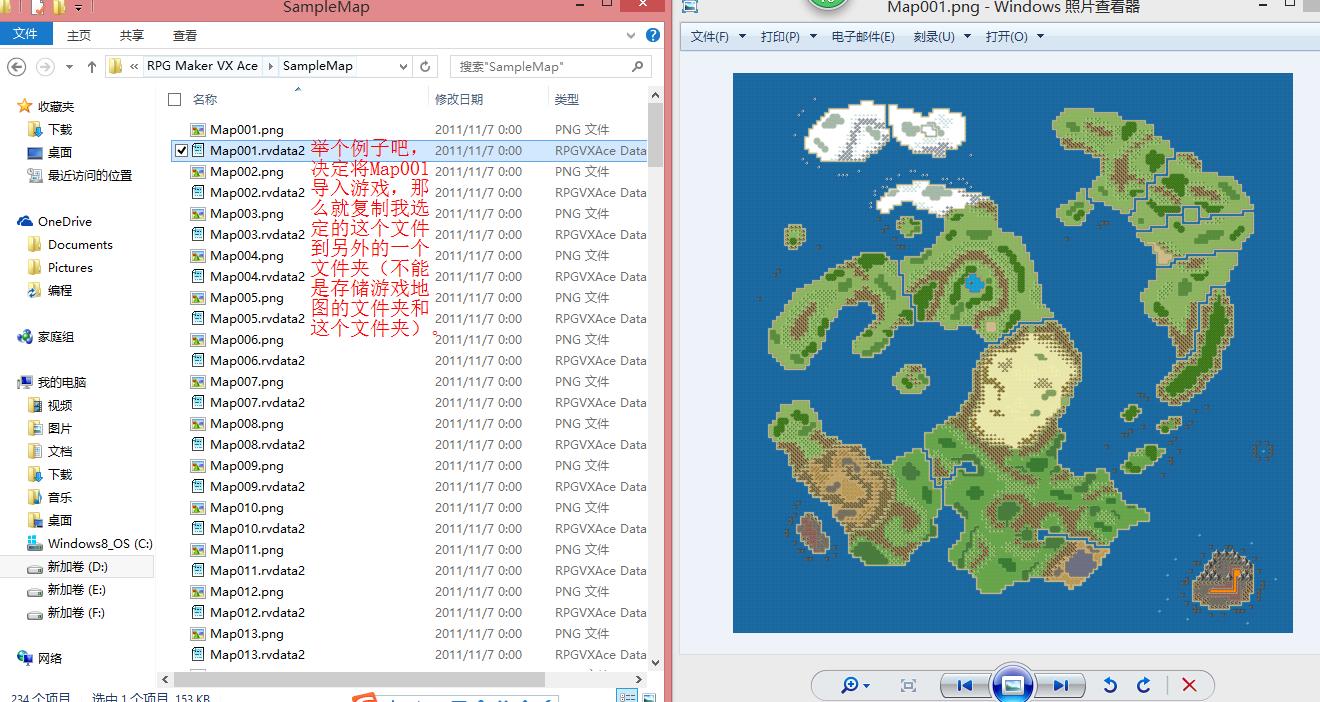1320x702 pixels.
Task: Toggle the select-all checkbox in header
Action: 175,99
